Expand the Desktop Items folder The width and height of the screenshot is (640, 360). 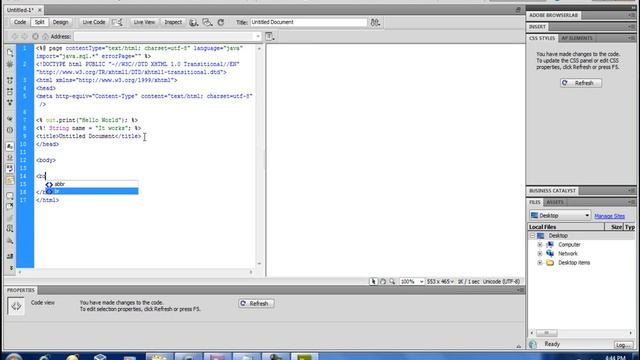pyautogui.click(x=540, y=263)
